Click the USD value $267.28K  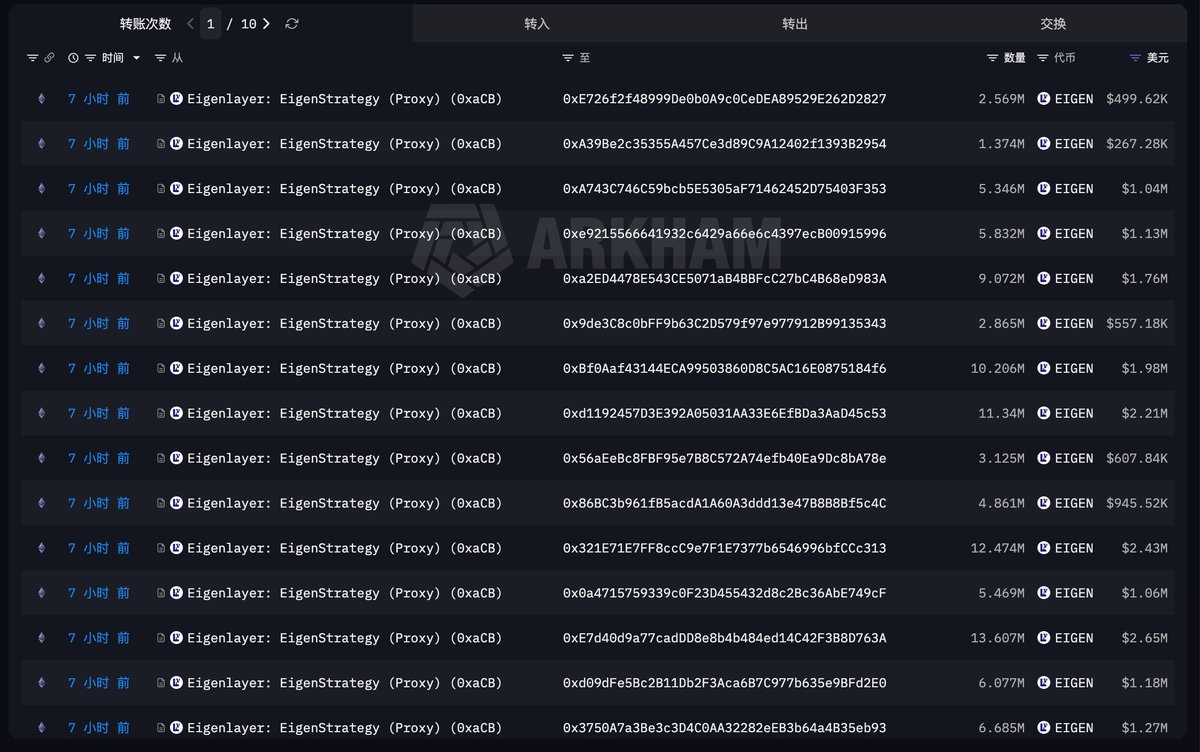coord(1137,144)
